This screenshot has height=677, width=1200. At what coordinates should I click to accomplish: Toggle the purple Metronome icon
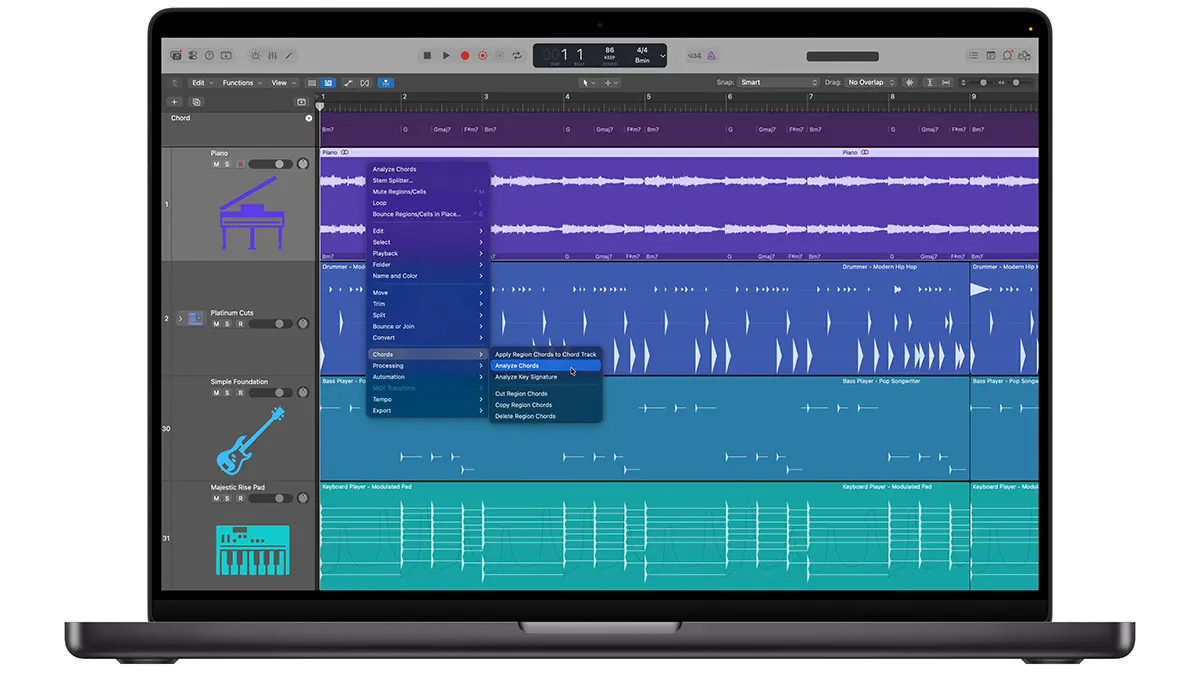click(x=711, y=56)
